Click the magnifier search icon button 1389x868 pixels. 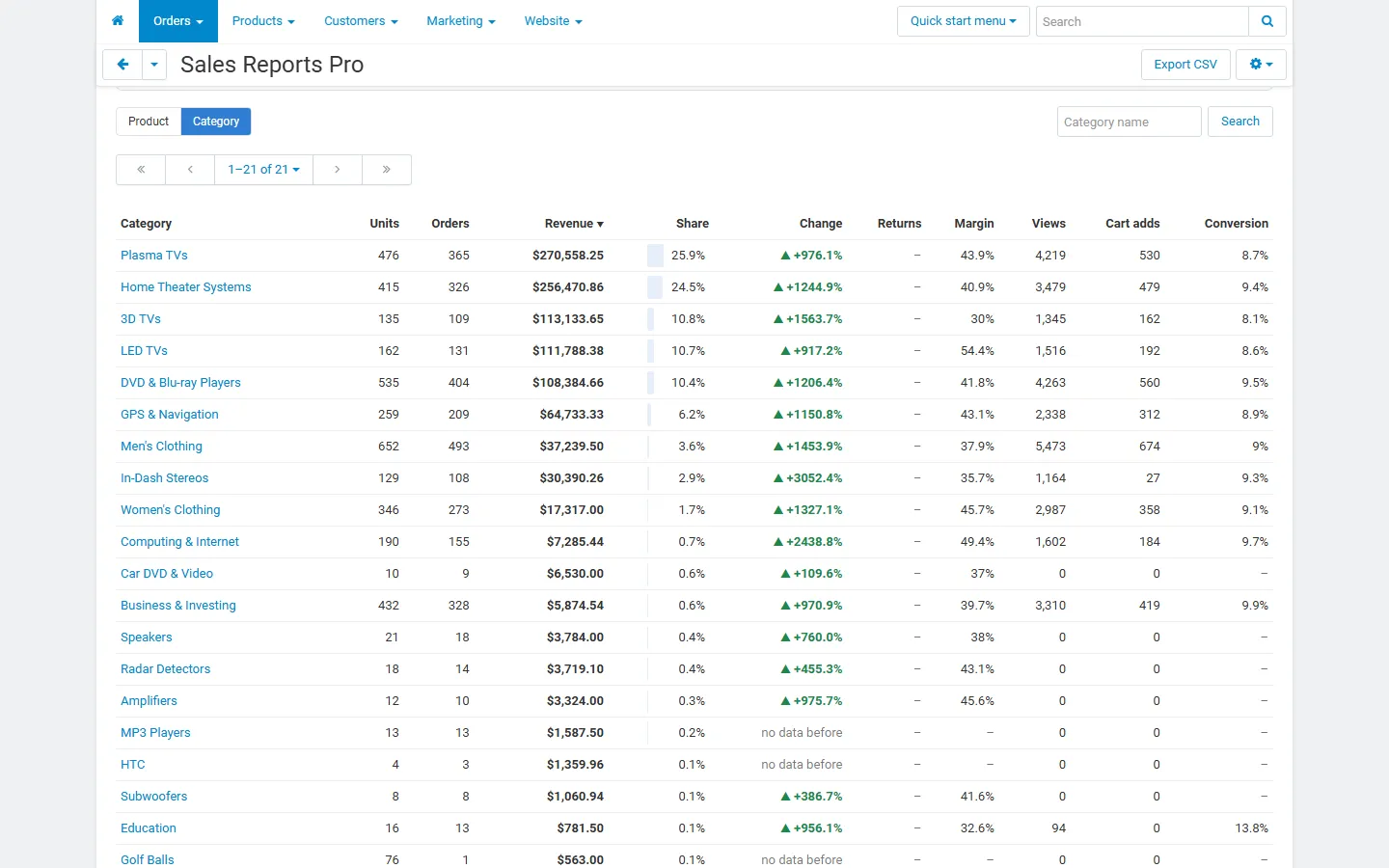[1267, 21]
